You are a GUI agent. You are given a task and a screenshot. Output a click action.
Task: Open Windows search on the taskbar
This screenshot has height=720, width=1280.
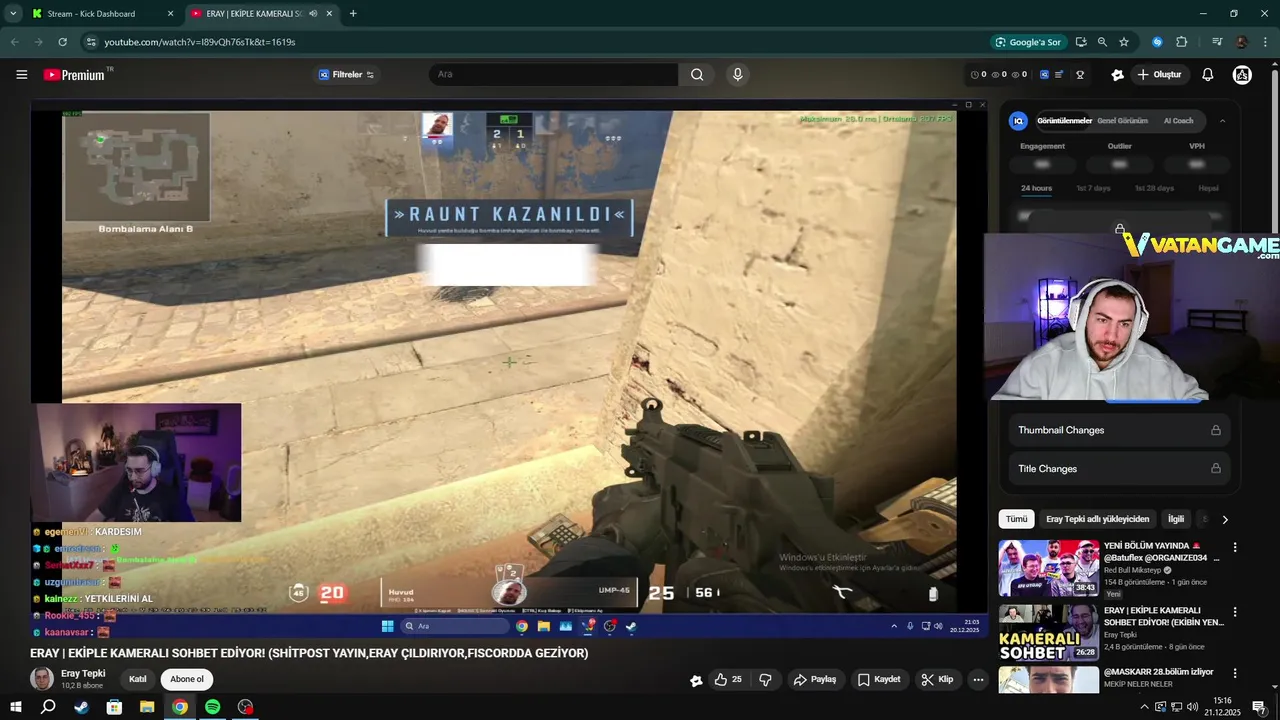click(x=48, y=707)
